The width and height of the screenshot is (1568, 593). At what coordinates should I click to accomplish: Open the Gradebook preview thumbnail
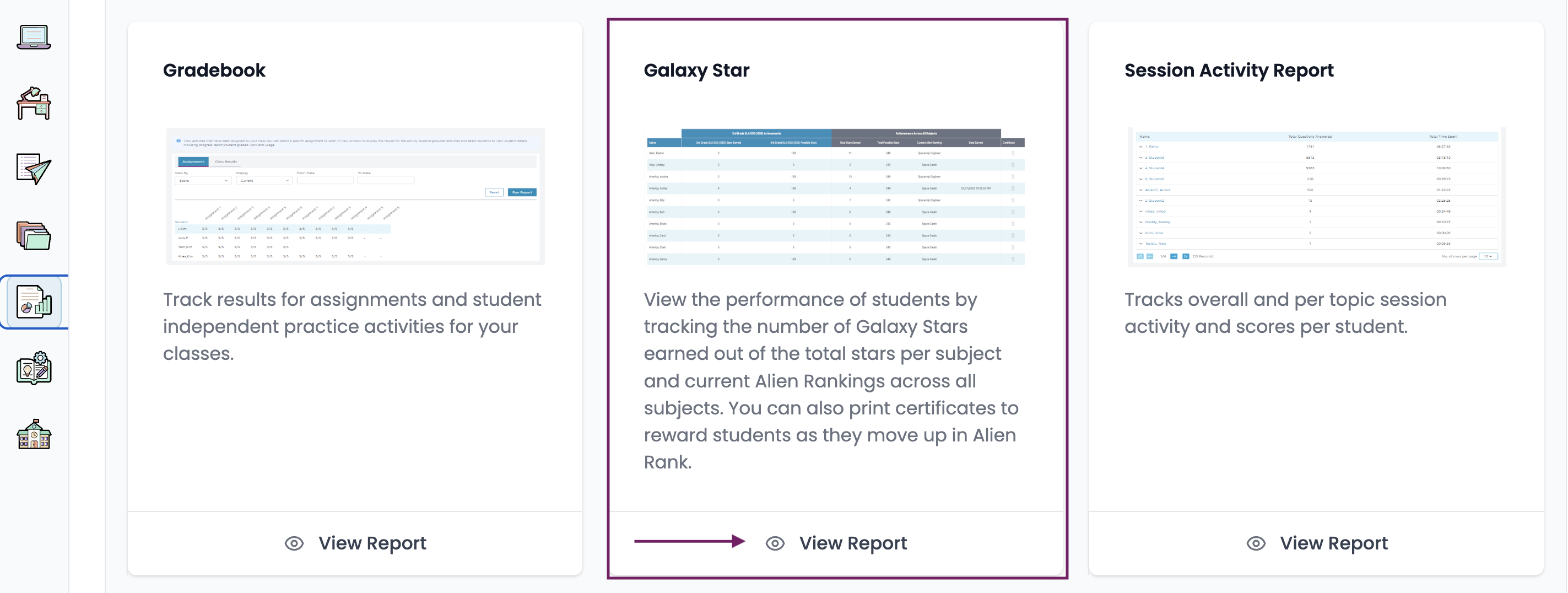[355, 196]
